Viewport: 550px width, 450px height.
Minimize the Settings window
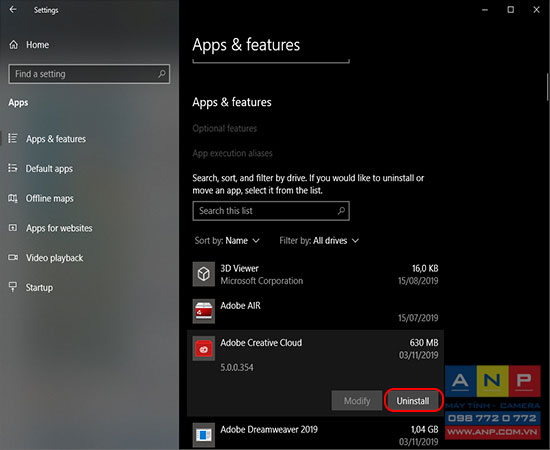point(485,10)
